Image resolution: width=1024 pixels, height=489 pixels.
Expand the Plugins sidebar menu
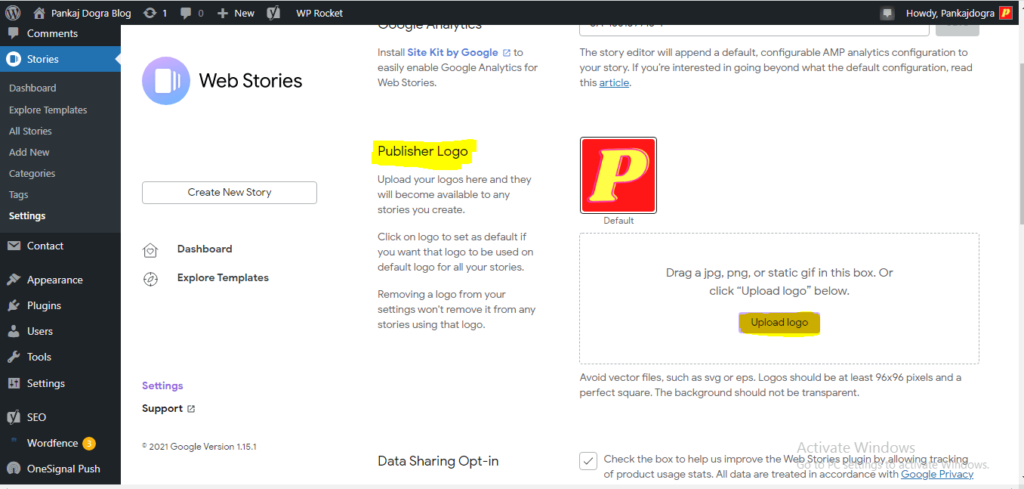coord(44,306)
